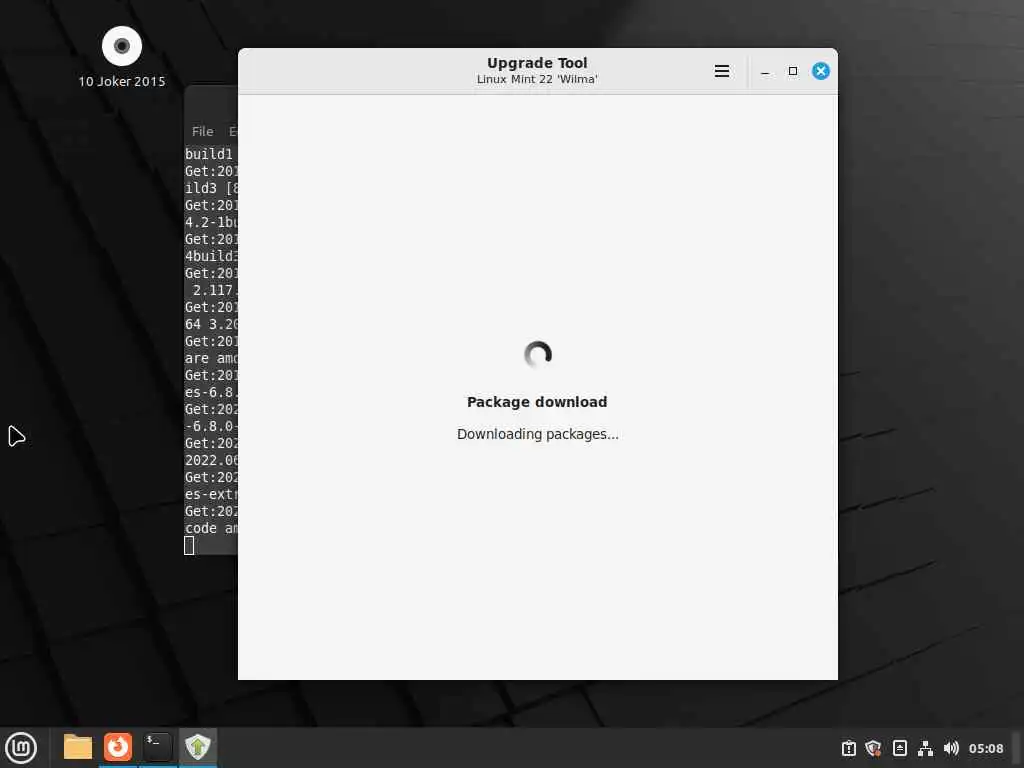Click the '2022.06' line in the terminal window
Viewport: 1024px width, 768px height.
coord(212,460)
